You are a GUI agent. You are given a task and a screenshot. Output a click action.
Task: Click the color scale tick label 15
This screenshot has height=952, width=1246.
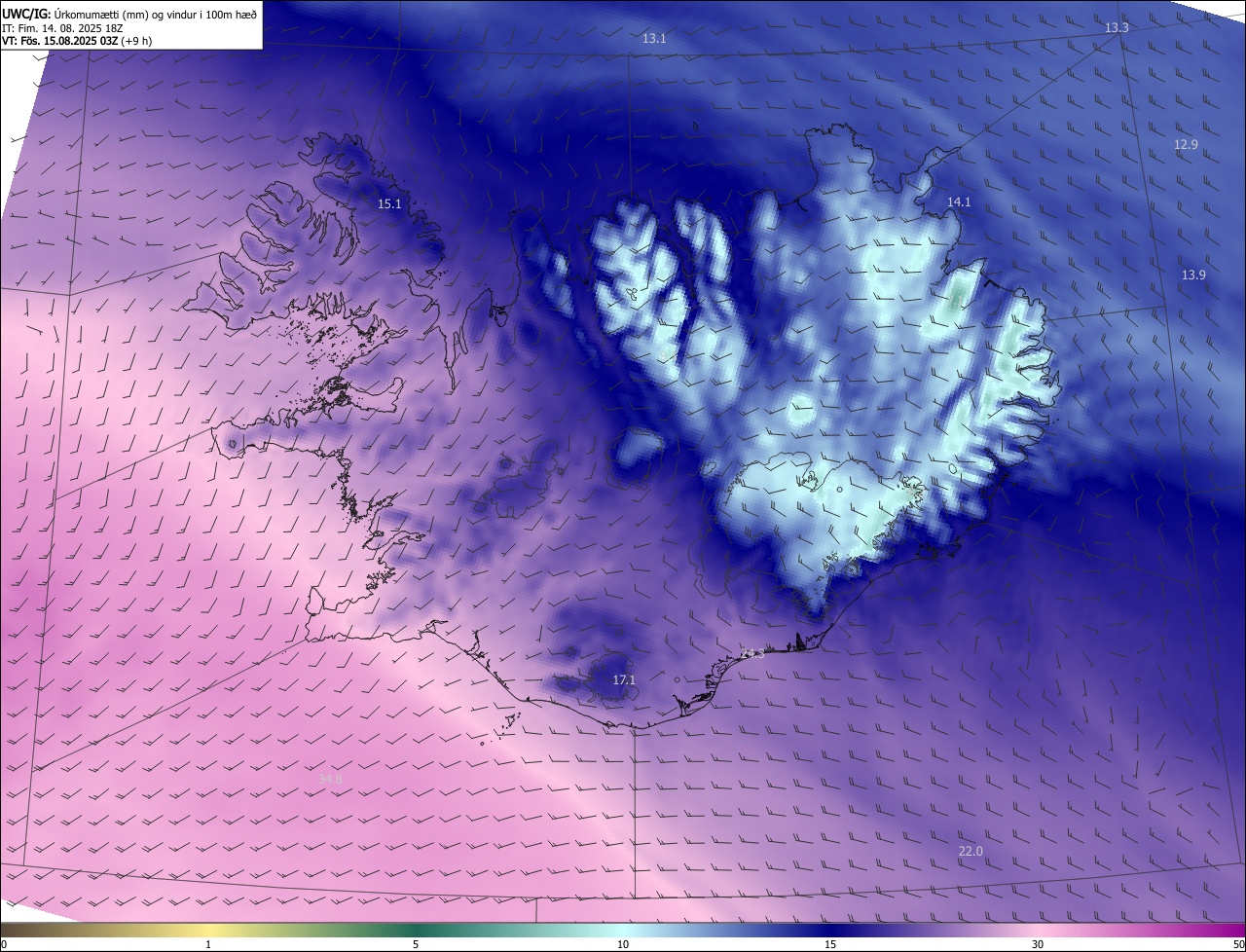(x=830, y=944)
